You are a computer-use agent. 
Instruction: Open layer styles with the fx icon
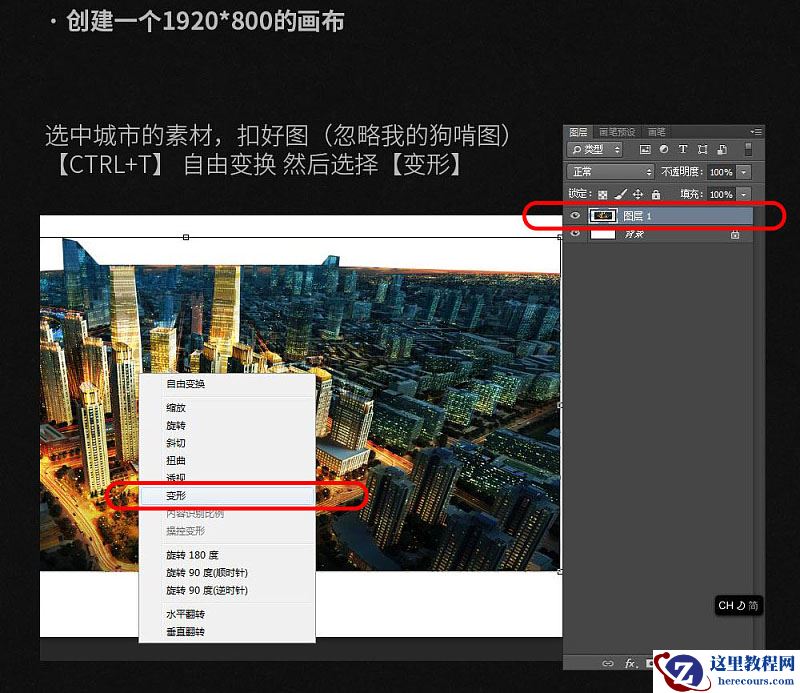coord(630,663)
